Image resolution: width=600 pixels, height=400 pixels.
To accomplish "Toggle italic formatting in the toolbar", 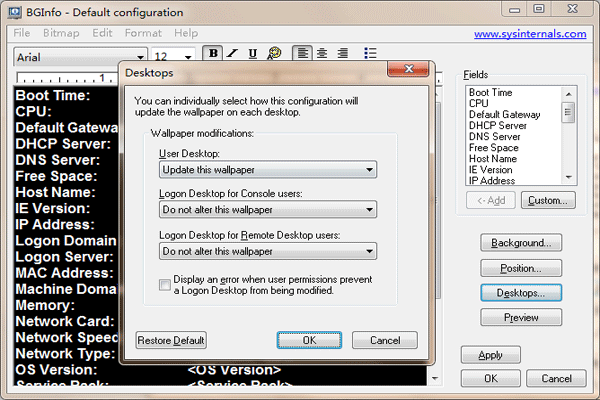I will (232, 54).
